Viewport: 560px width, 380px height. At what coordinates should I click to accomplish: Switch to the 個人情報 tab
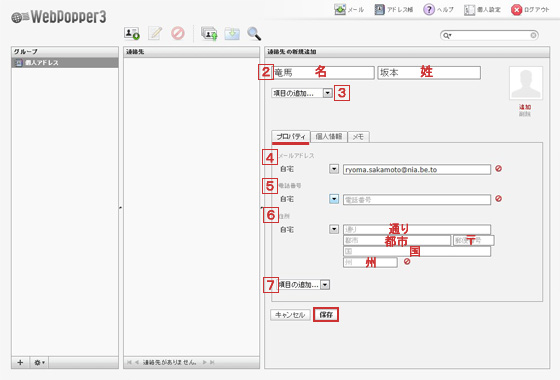(329, 136)
